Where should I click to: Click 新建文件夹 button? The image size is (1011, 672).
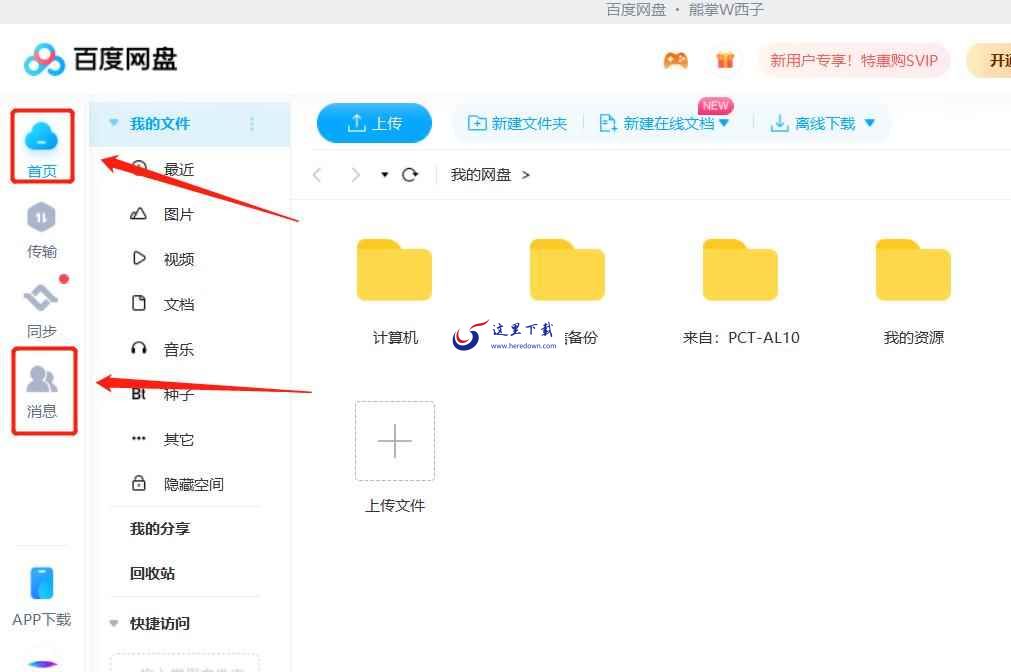pyautogui.click(x=517, y=123)
